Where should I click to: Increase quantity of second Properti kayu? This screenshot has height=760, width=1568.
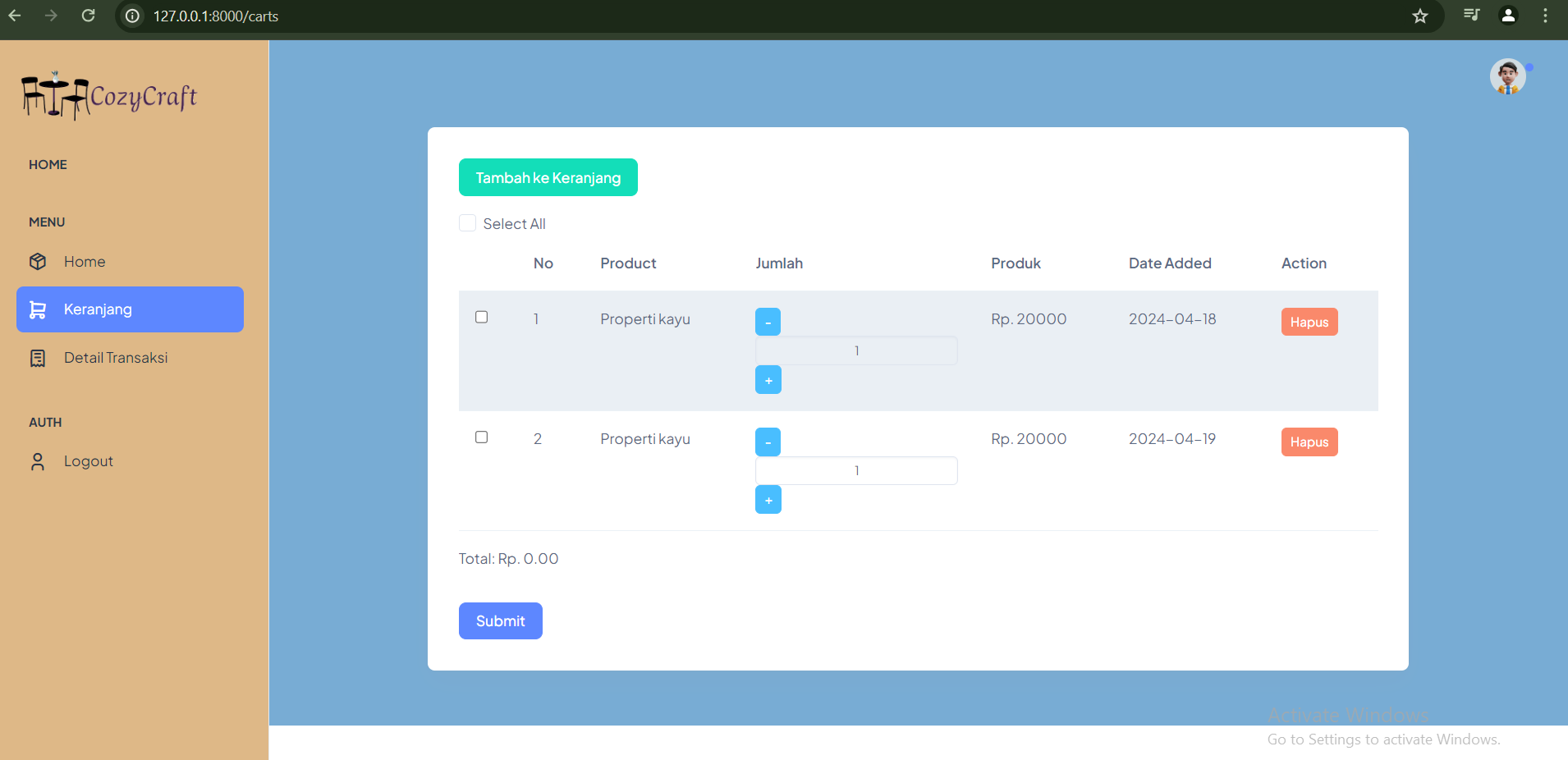tap(768, 500)
